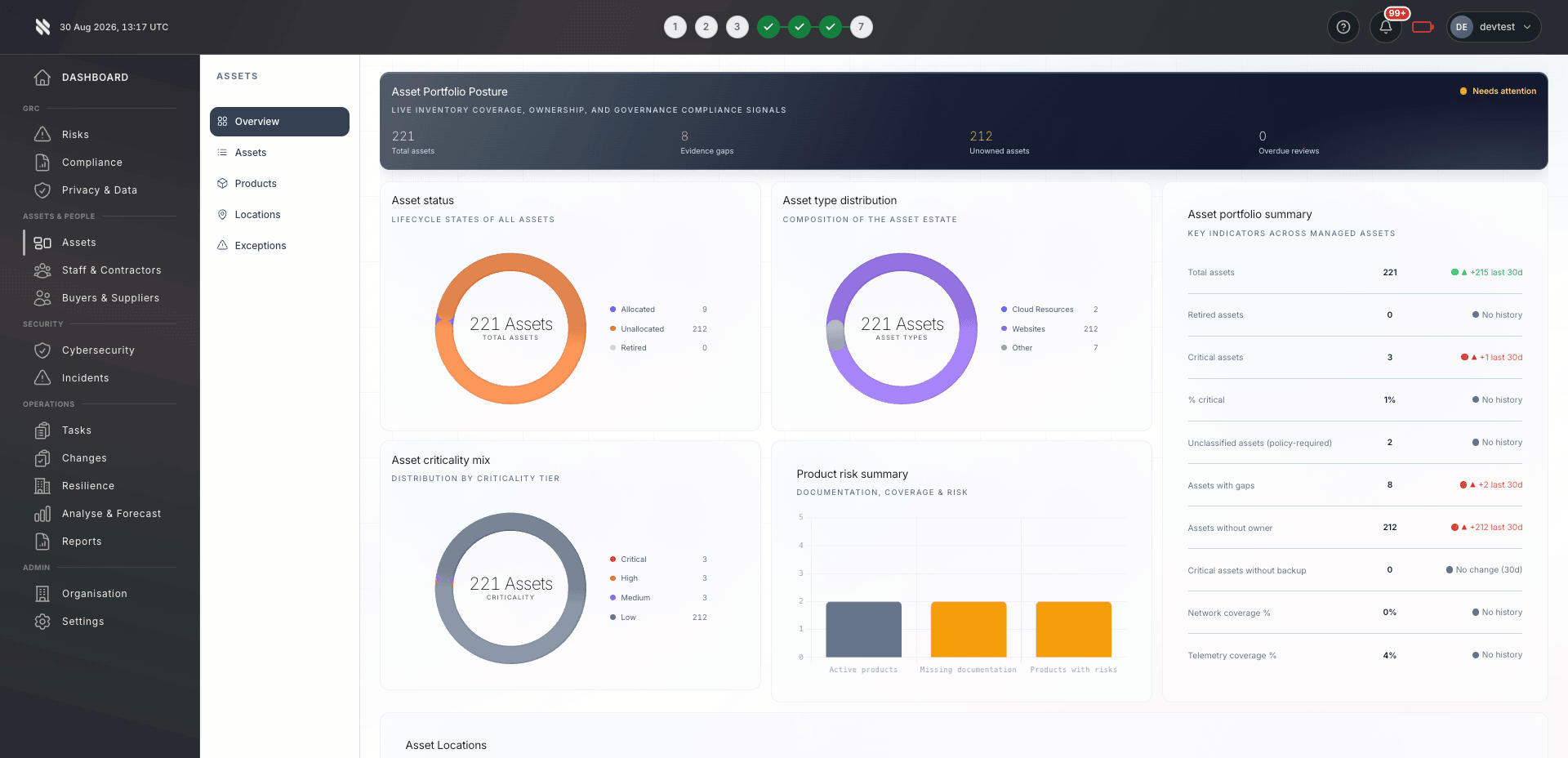
Task: Click the Assets with gaps row
Action: coord(1355,485)
